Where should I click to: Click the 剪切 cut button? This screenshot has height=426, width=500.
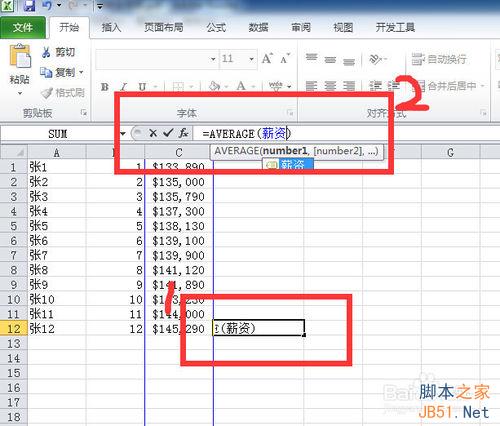tap(59, 52)
